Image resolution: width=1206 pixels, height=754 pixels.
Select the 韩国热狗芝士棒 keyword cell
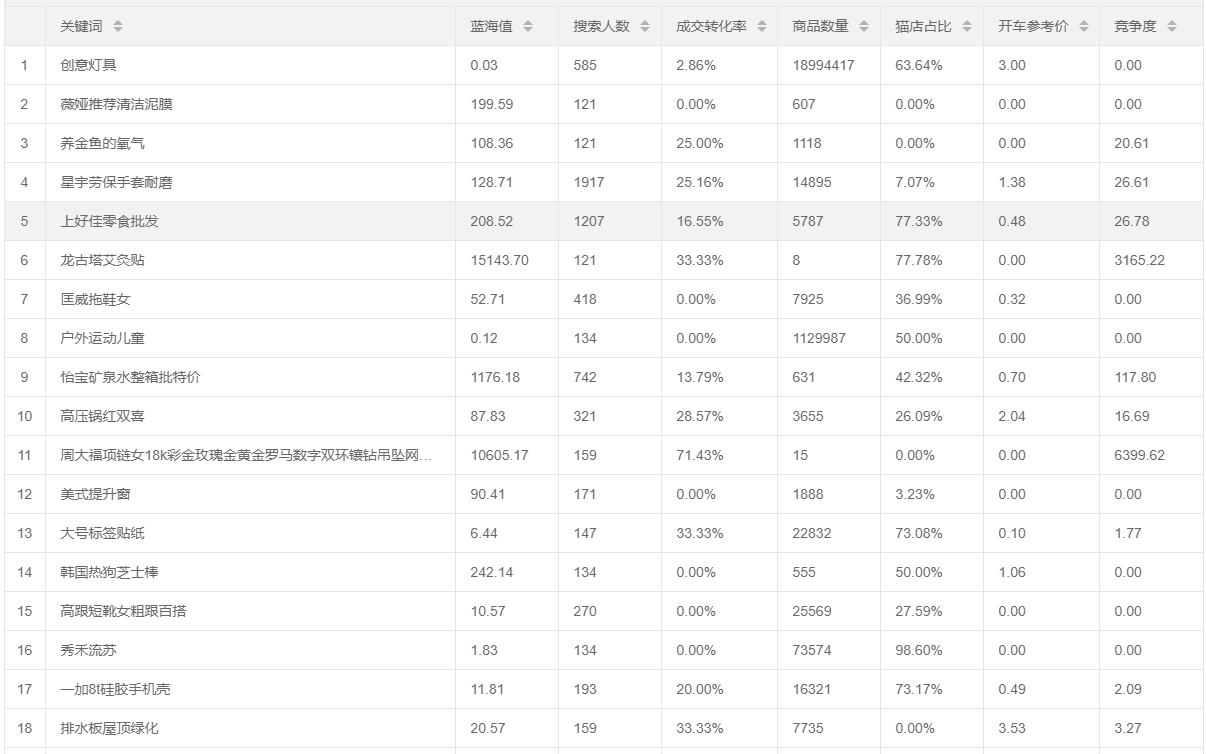tap(109, 572)
